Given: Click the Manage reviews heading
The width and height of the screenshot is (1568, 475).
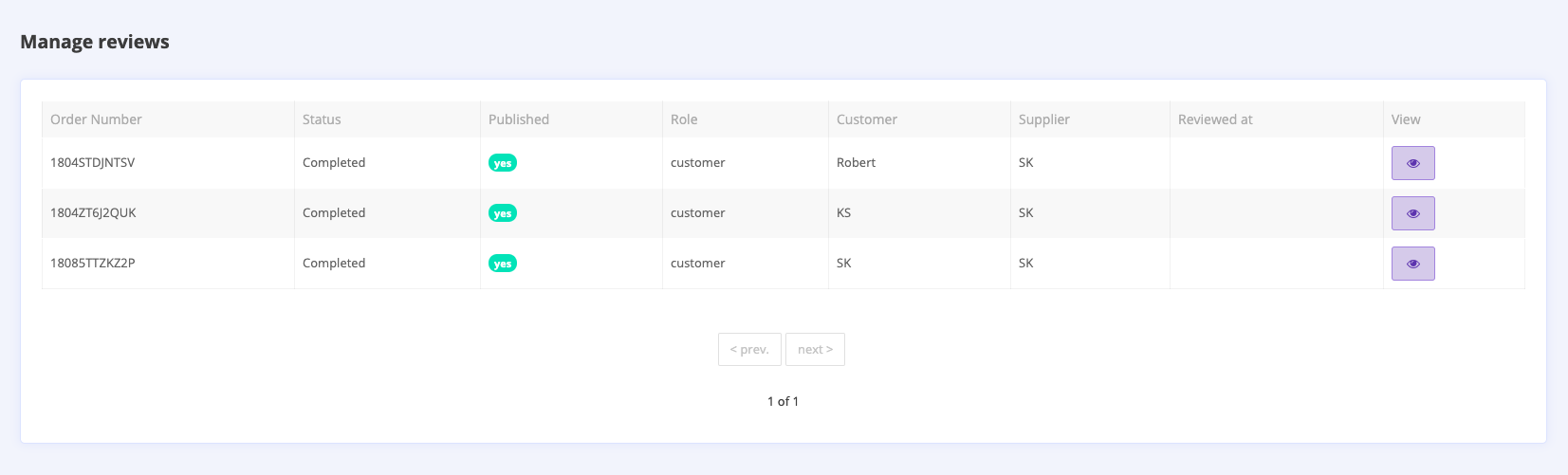Looking at the screenshot, I should click(95, 42).
